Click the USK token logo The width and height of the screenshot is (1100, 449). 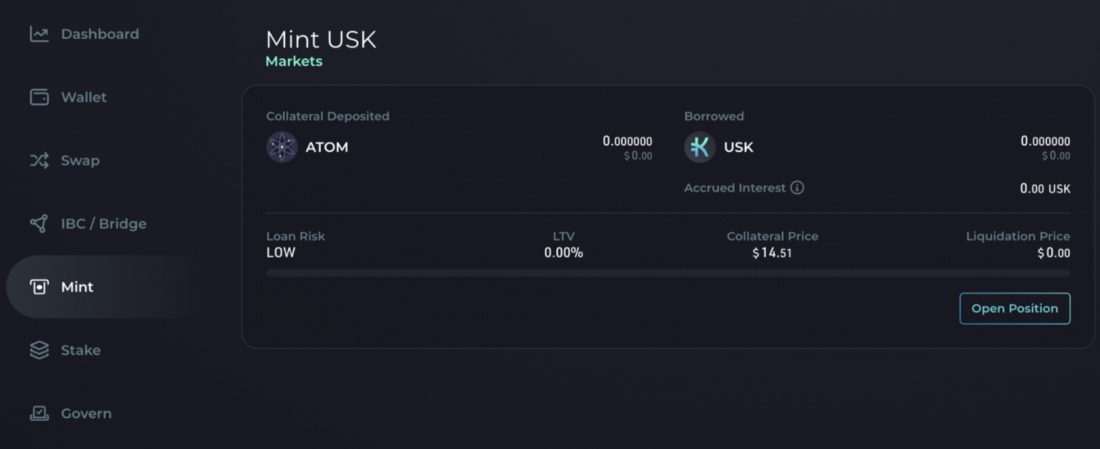[700, 147]
